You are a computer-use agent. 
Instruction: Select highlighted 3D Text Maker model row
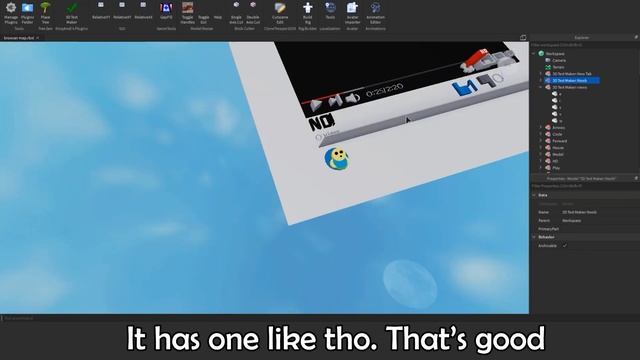point(571,80)
